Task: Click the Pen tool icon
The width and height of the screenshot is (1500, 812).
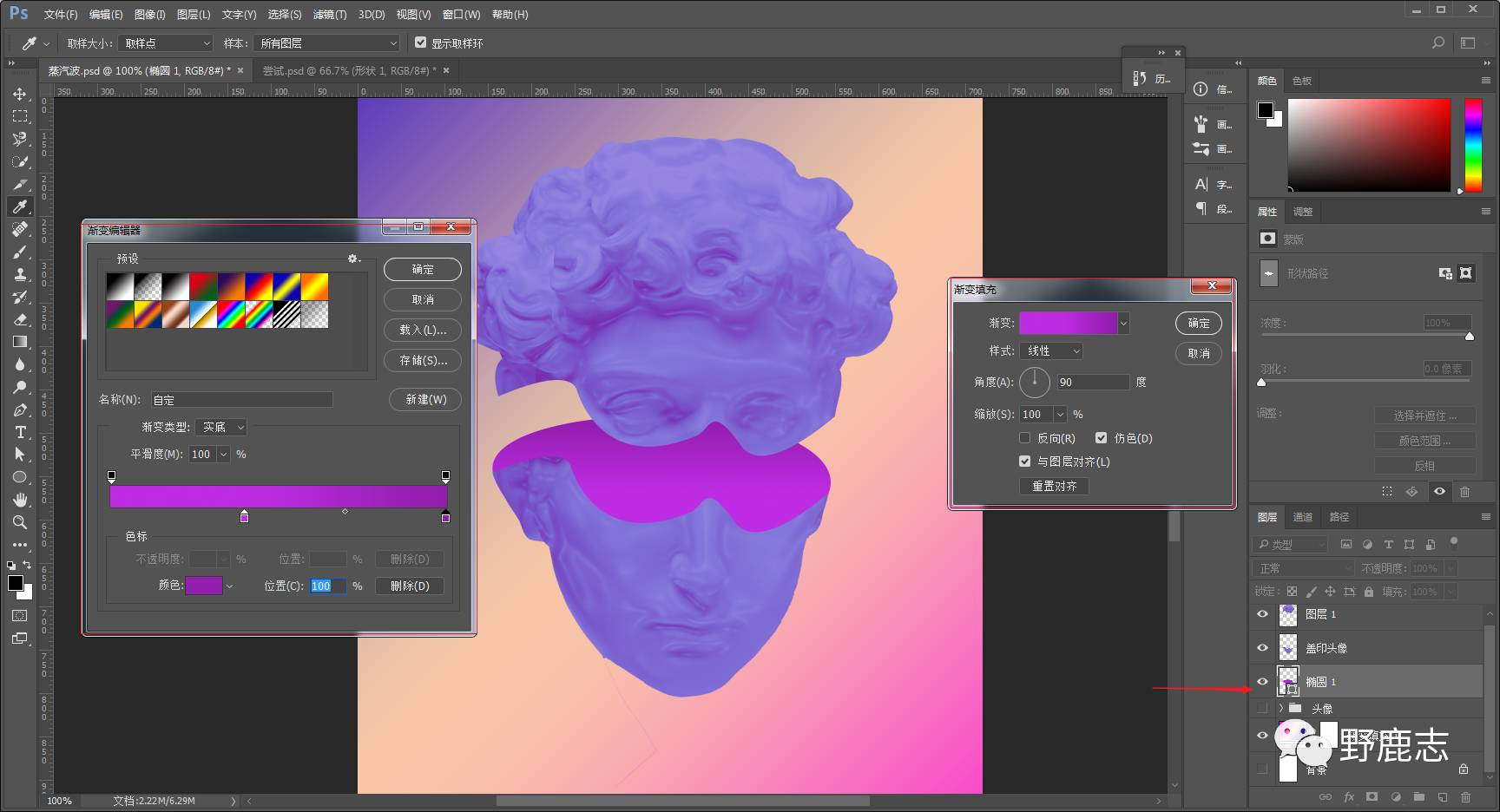Action: (19, 409)
